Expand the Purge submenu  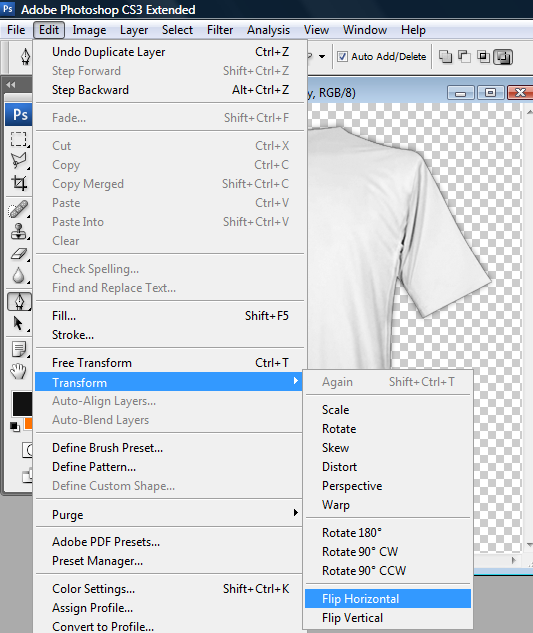pos(169,514)
